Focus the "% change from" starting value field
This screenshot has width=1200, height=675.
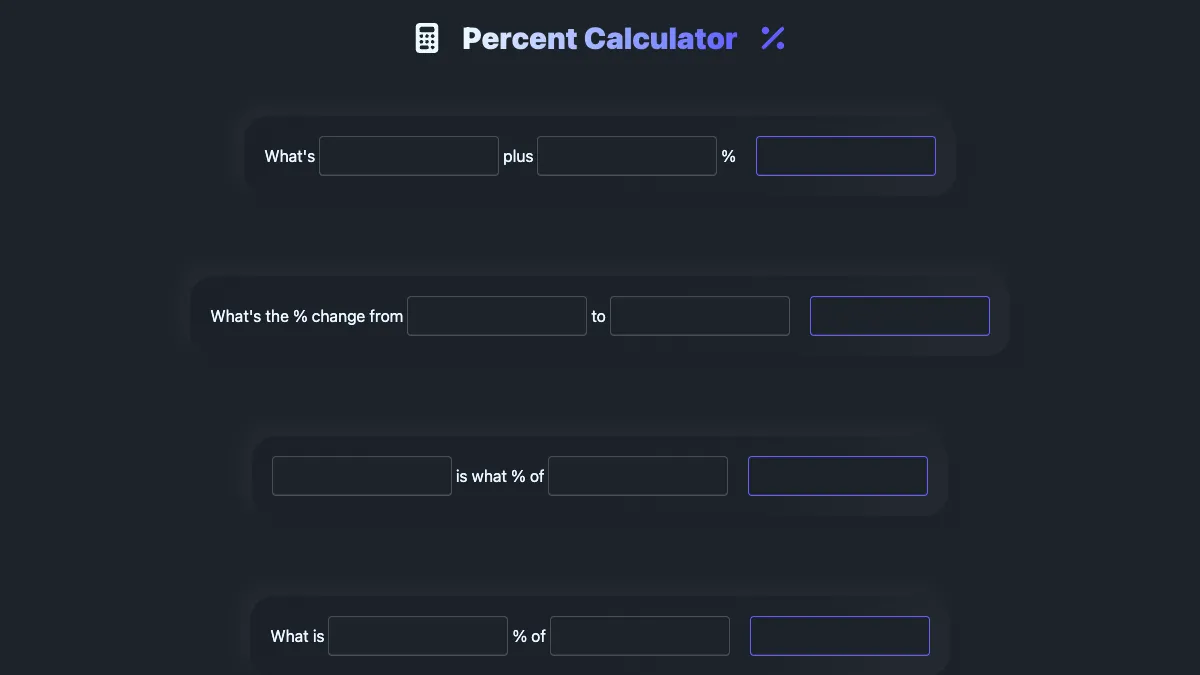pyautogui.click(x=496, y=316)
